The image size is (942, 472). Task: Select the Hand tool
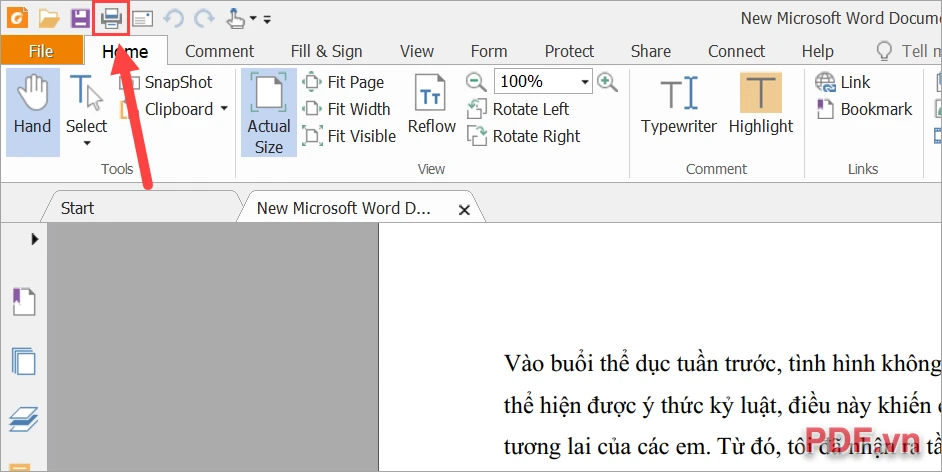(33, 112)
